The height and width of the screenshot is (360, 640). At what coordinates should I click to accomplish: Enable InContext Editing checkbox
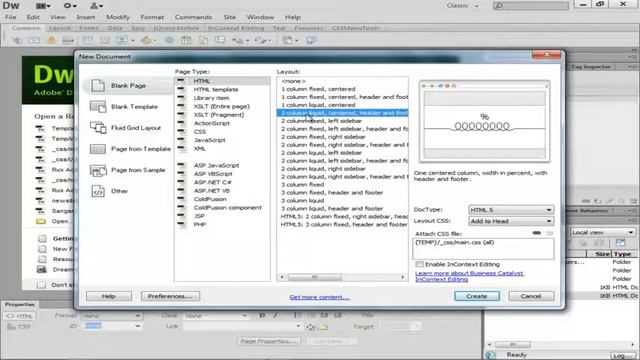(x=420, y=264)
